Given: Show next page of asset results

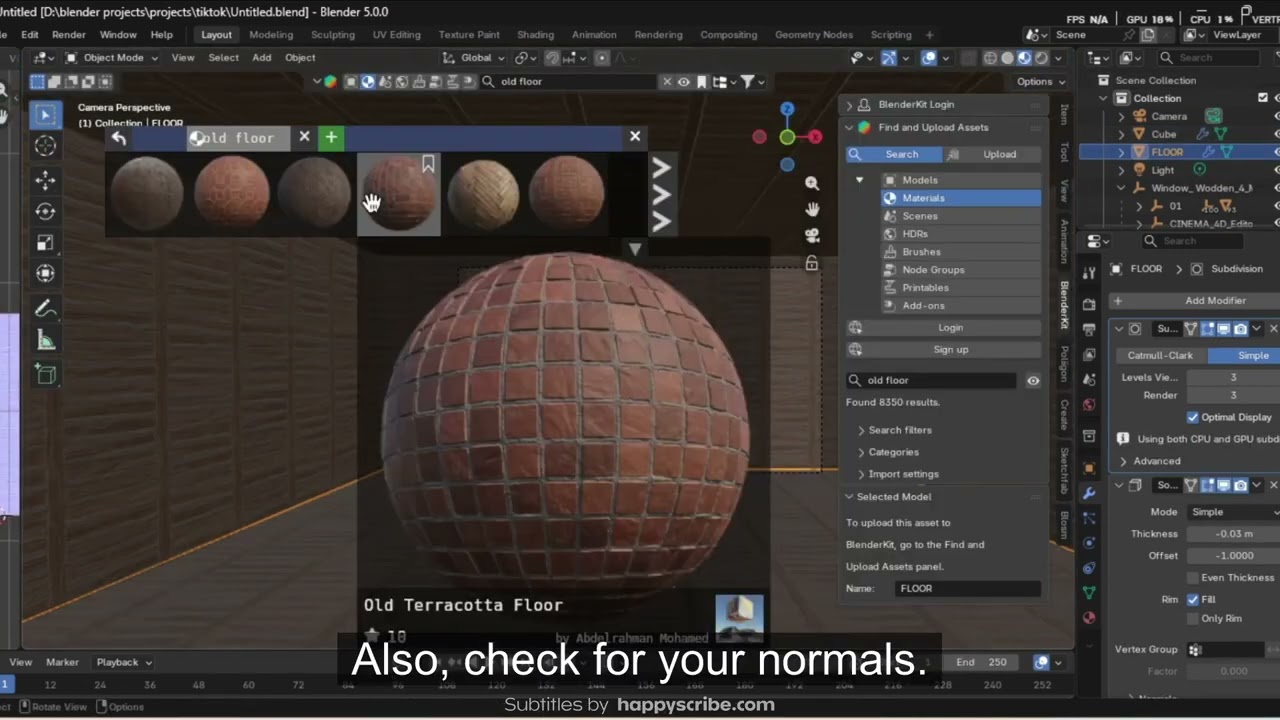Looking at the screenshot, I should pos(660,195).
